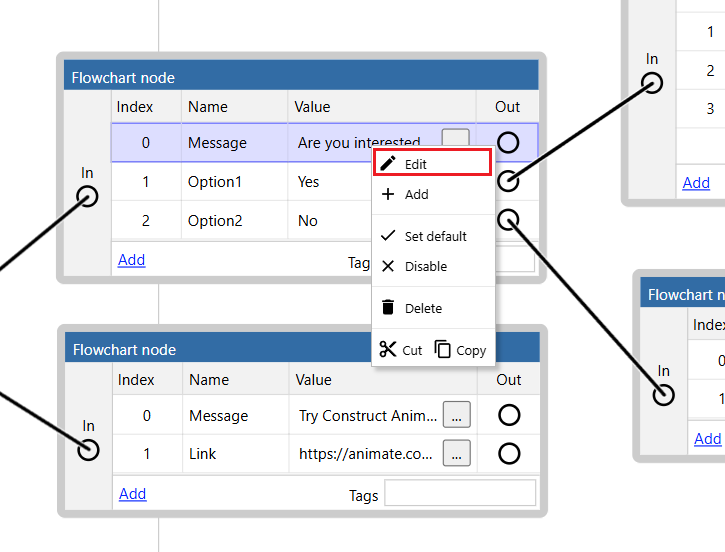
Task: Open ellipsis button next to Try Construct Anim value
Action: (x=456, y=415)
